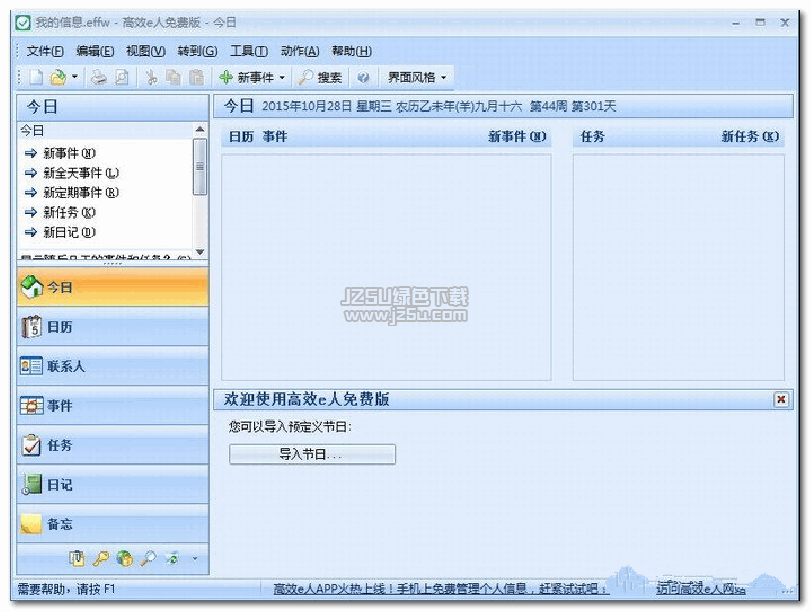This screenshot has width=811, height=612.
Task: Click the Help question mark icon
Action: click(363, 78)
